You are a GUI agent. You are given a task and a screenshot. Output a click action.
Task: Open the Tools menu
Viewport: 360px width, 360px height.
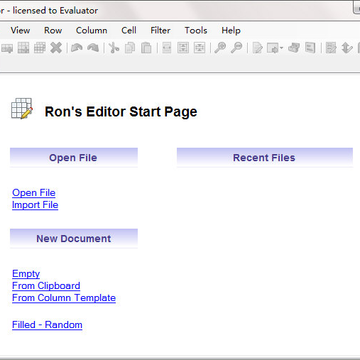click(196, 30)
